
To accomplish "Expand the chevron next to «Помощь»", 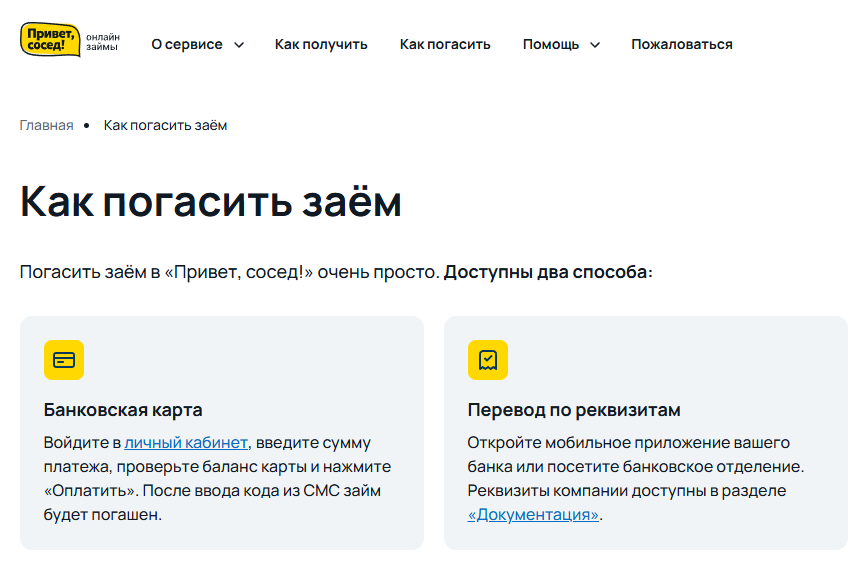I will coord(595,45).
